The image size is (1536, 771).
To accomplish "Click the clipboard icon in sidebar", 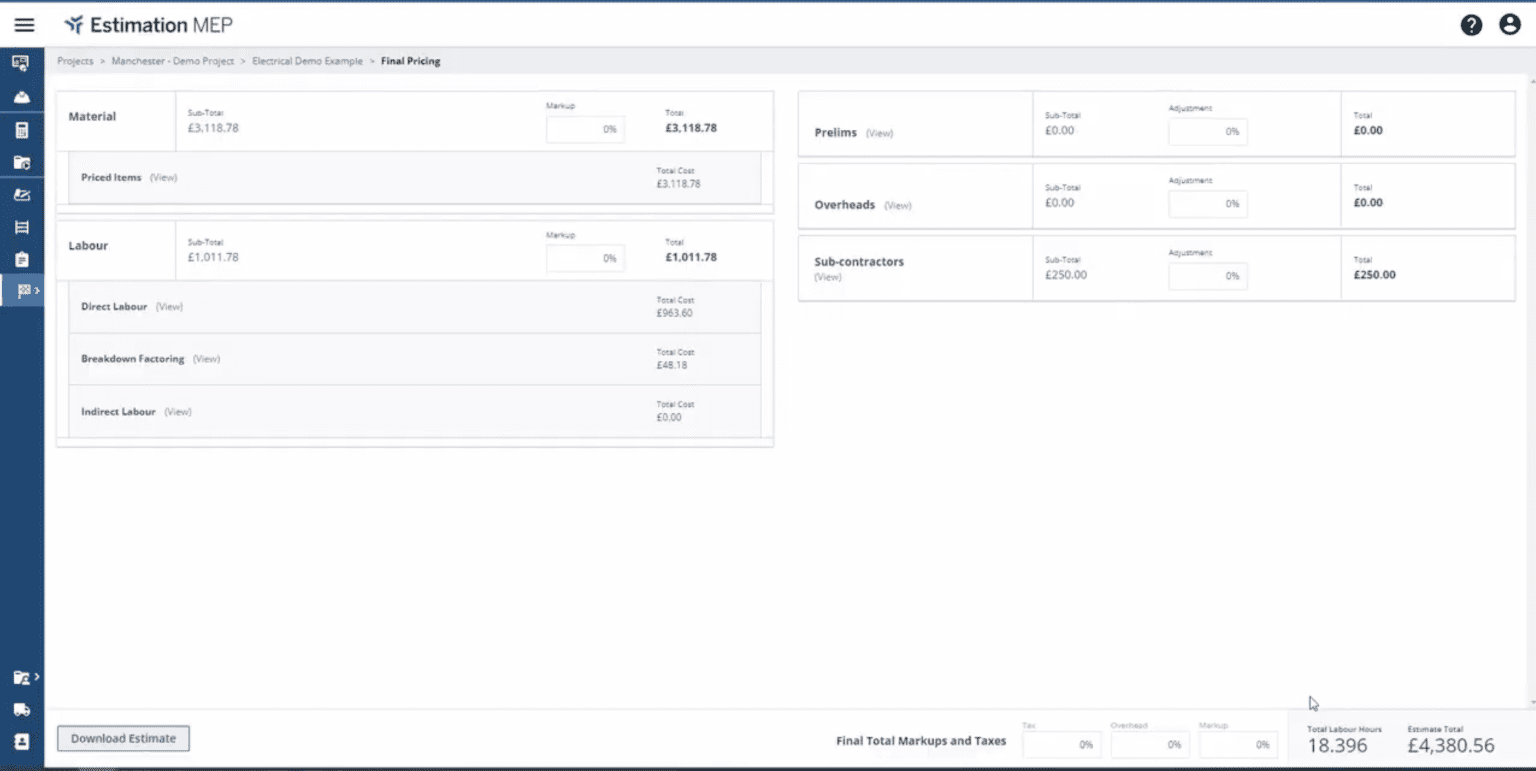I will [x=21, y=259].
